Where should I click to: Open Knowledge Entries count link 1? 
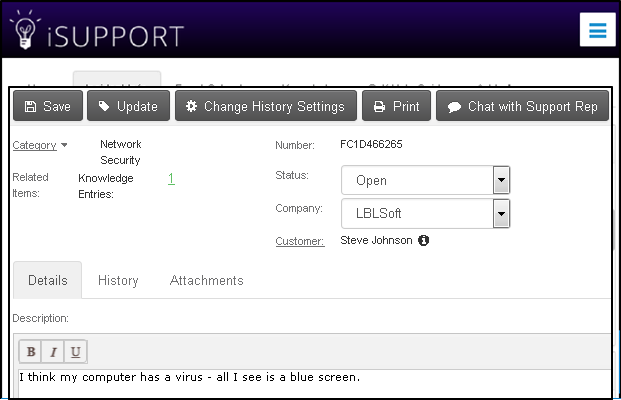point(171,179)
